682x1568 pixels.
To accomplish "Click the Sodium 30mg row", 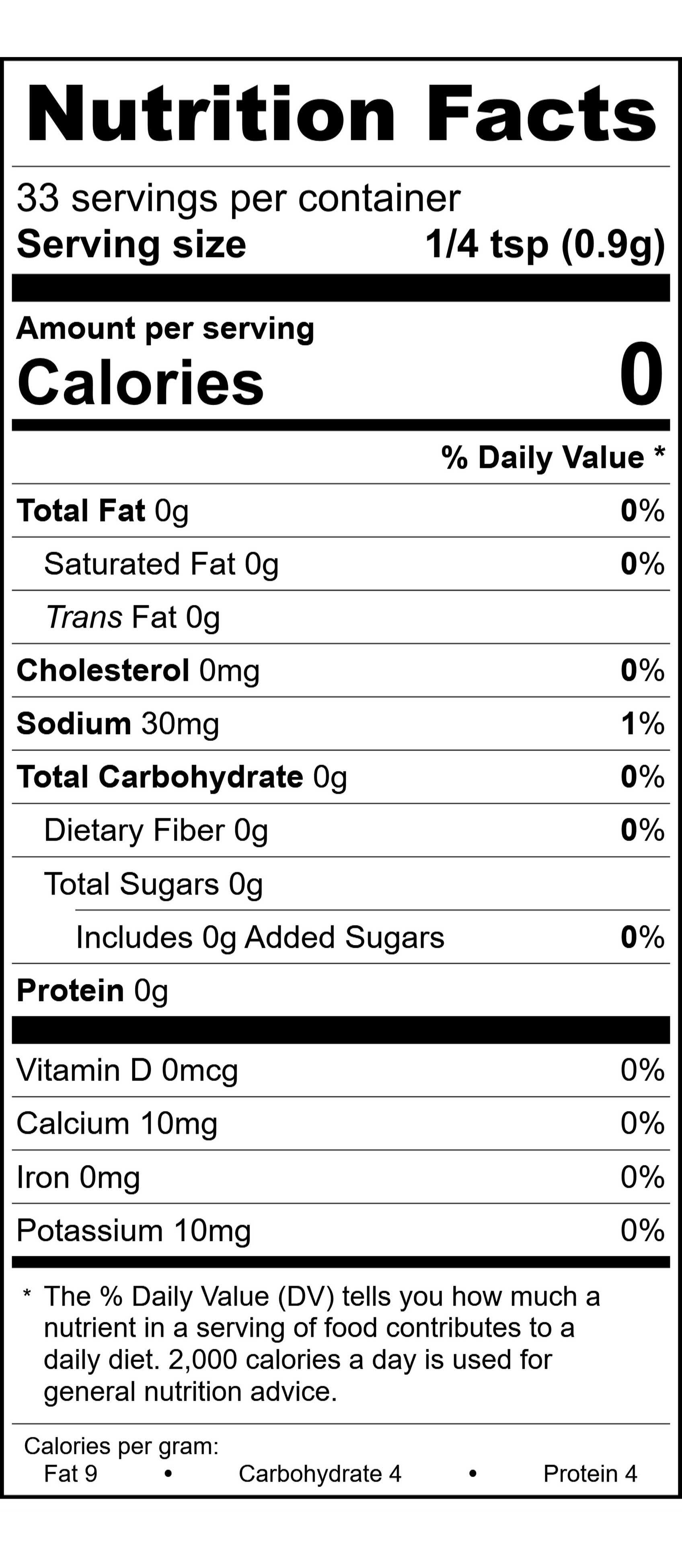I will click(117, 724).
